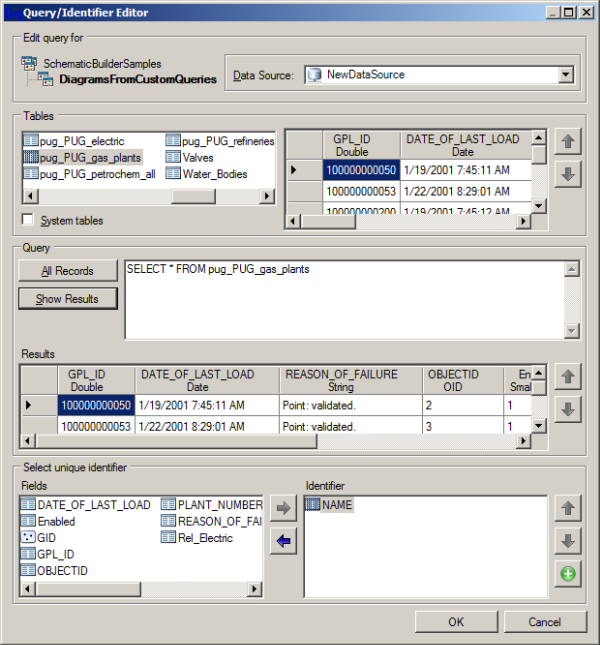
Task: Click the add identifier green plus icon
Action: pyautogui.click(x=567, y=575)
